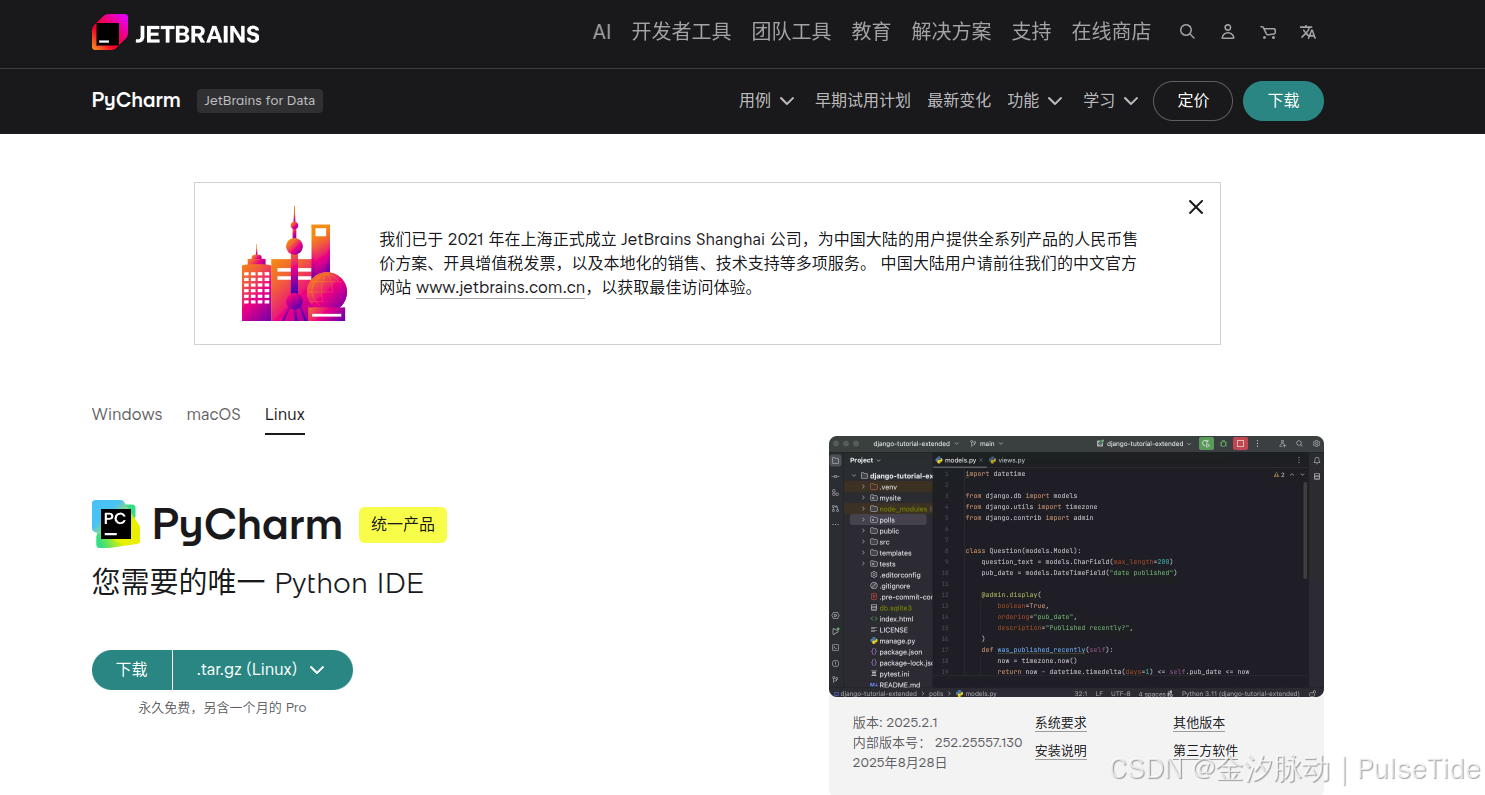This screenshot has width=1485, height=795.
Task: Open the 开发者工具 menu
Action: click(x=681, y=32)
